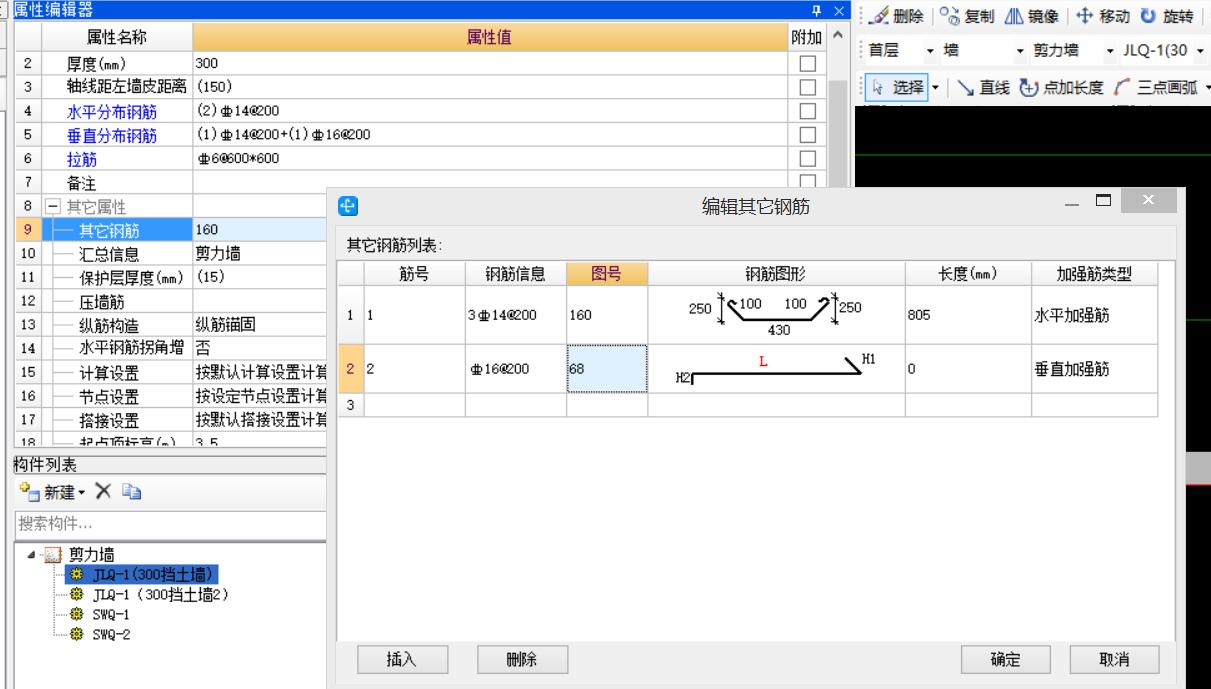
Task: Click the 插入 button in dialog
Action: click(x=401, y=658)
